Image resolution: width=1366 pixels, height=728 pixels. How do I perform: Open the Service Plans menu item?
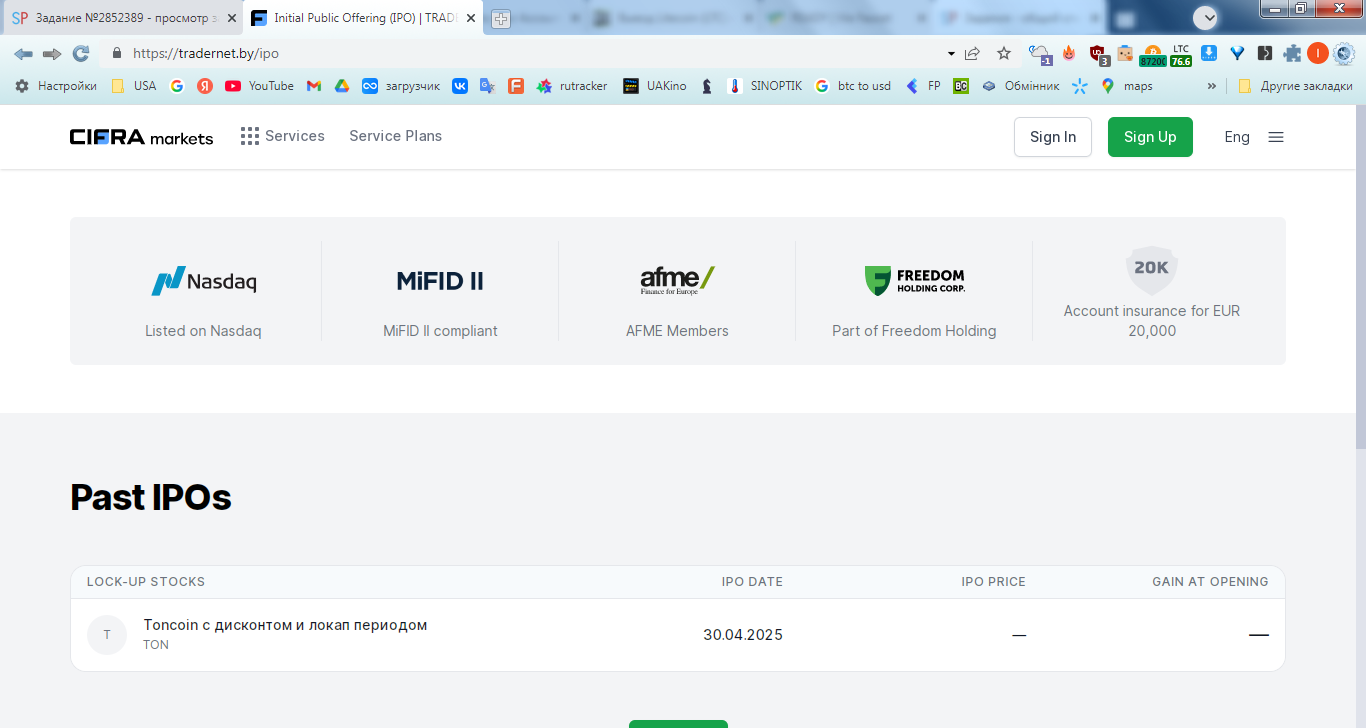click(x=395, y=136)
